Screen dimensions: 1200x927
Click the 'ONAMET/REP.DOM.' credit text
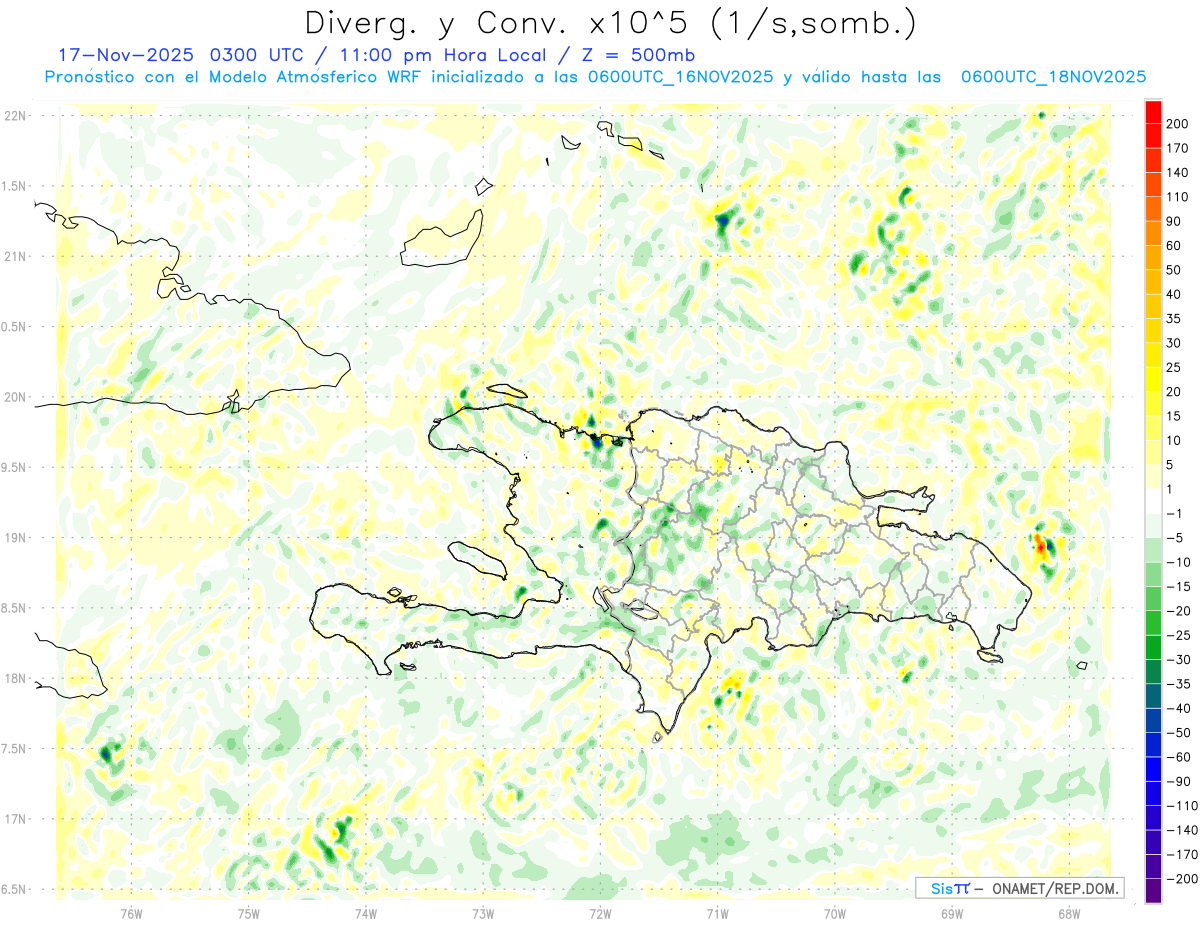pyautogui.click(x=1054, y=888)
